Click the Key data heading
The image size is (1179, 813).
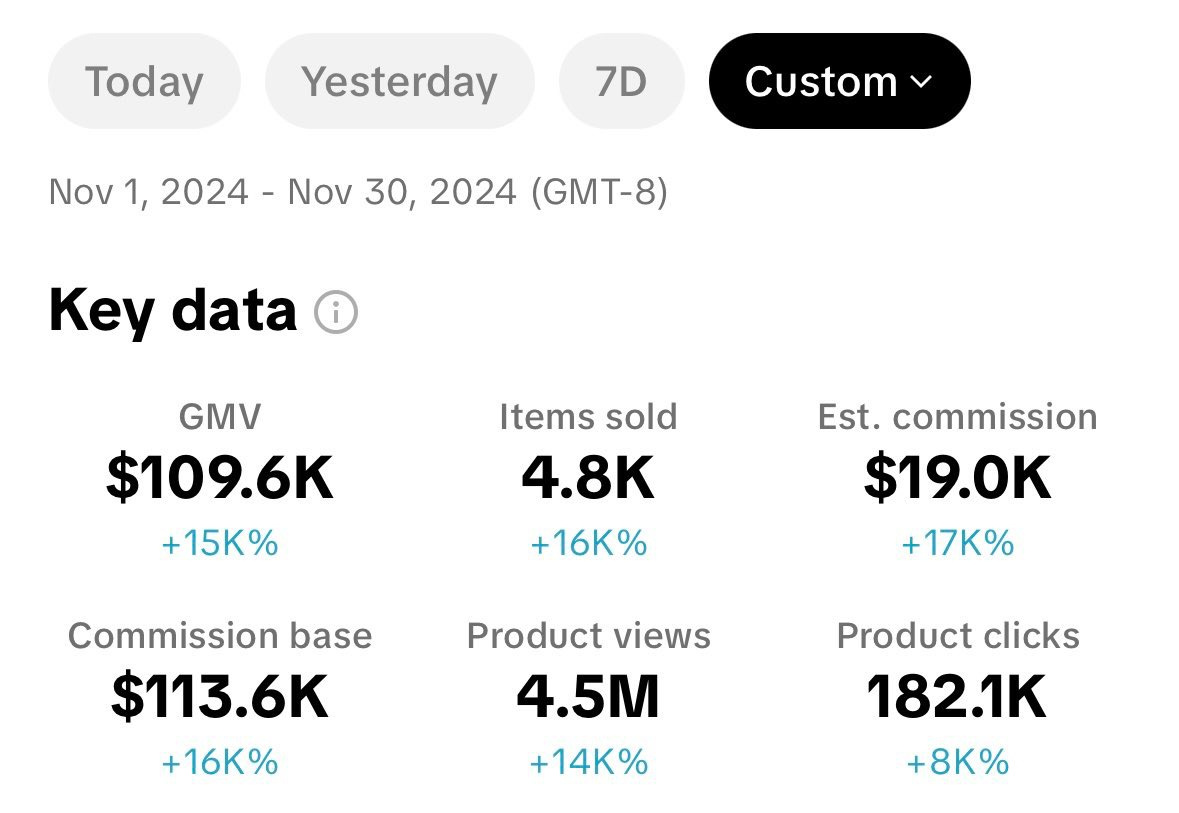pyautogui.click(x=172, y=311)
